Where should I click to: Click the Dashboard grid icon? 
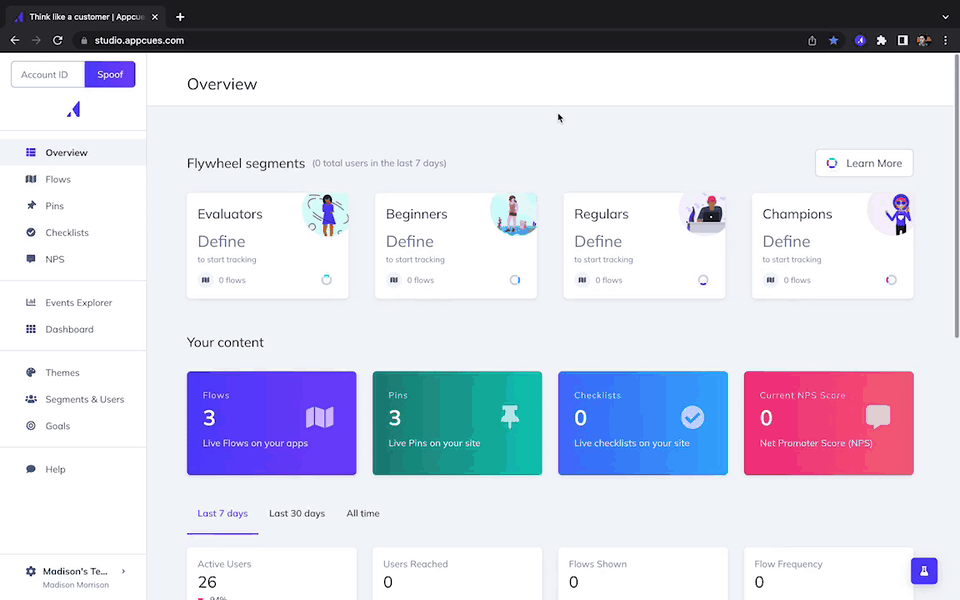[x=31, y=329]
